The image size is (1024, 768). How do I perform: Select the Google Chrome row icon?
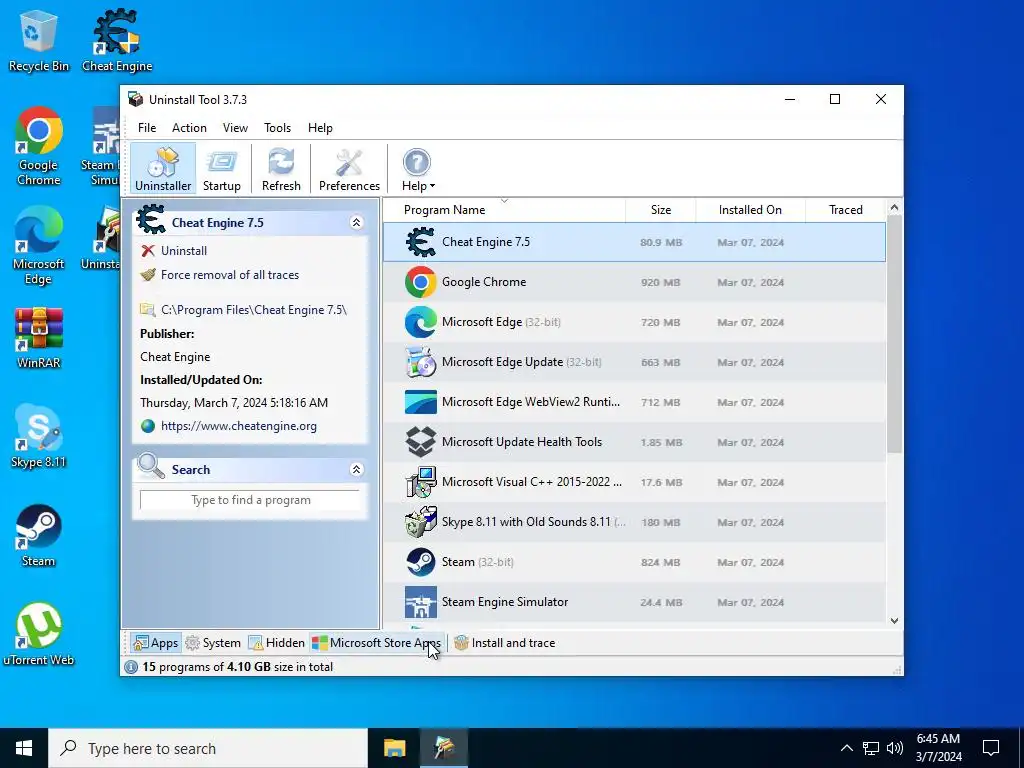coord(421,282)
